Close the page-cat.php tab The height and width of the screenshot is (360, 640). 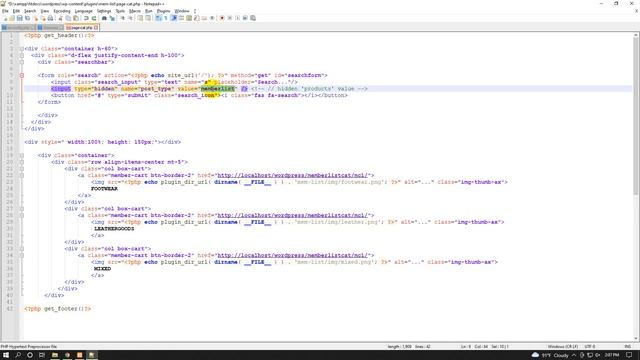(x=96, y=28)
